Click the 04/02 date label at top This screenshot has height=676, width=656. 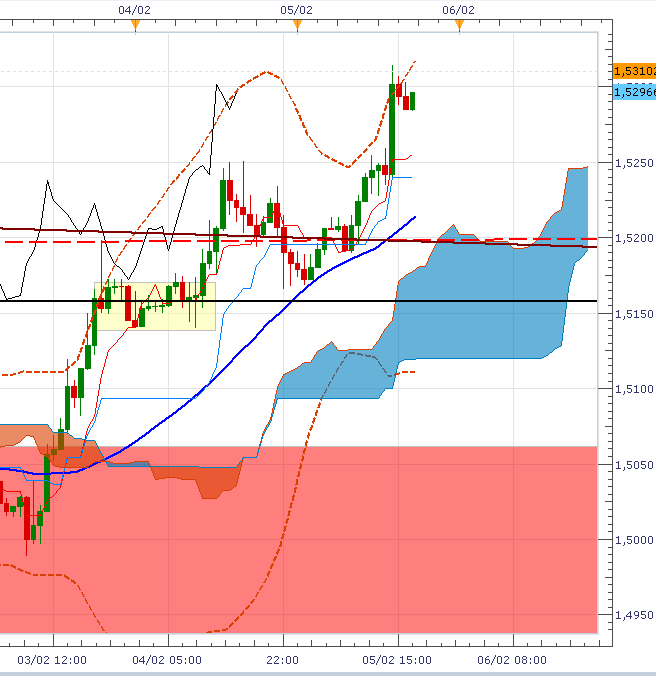(x=134, y=10)
